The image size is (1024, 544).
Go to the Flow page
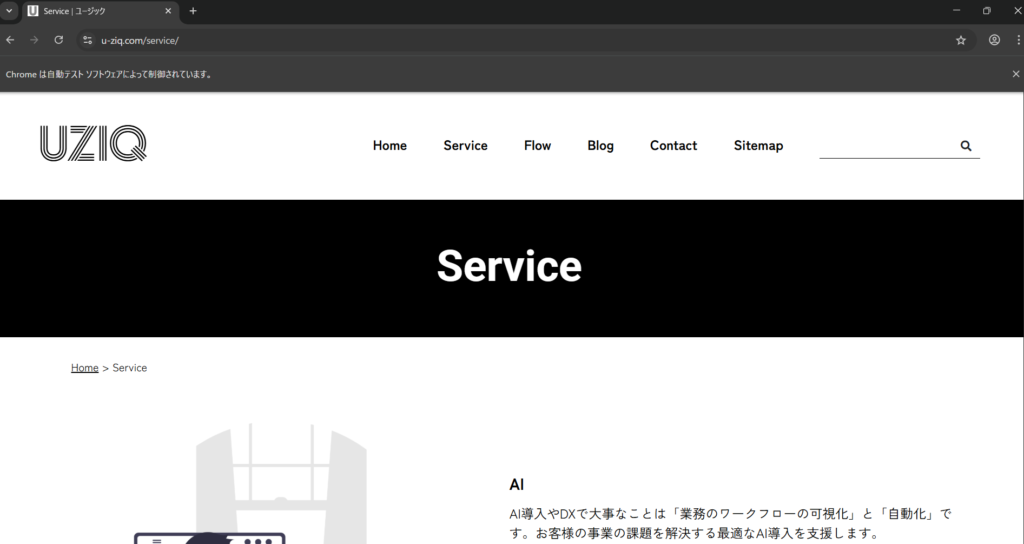[x=537, y=146]
